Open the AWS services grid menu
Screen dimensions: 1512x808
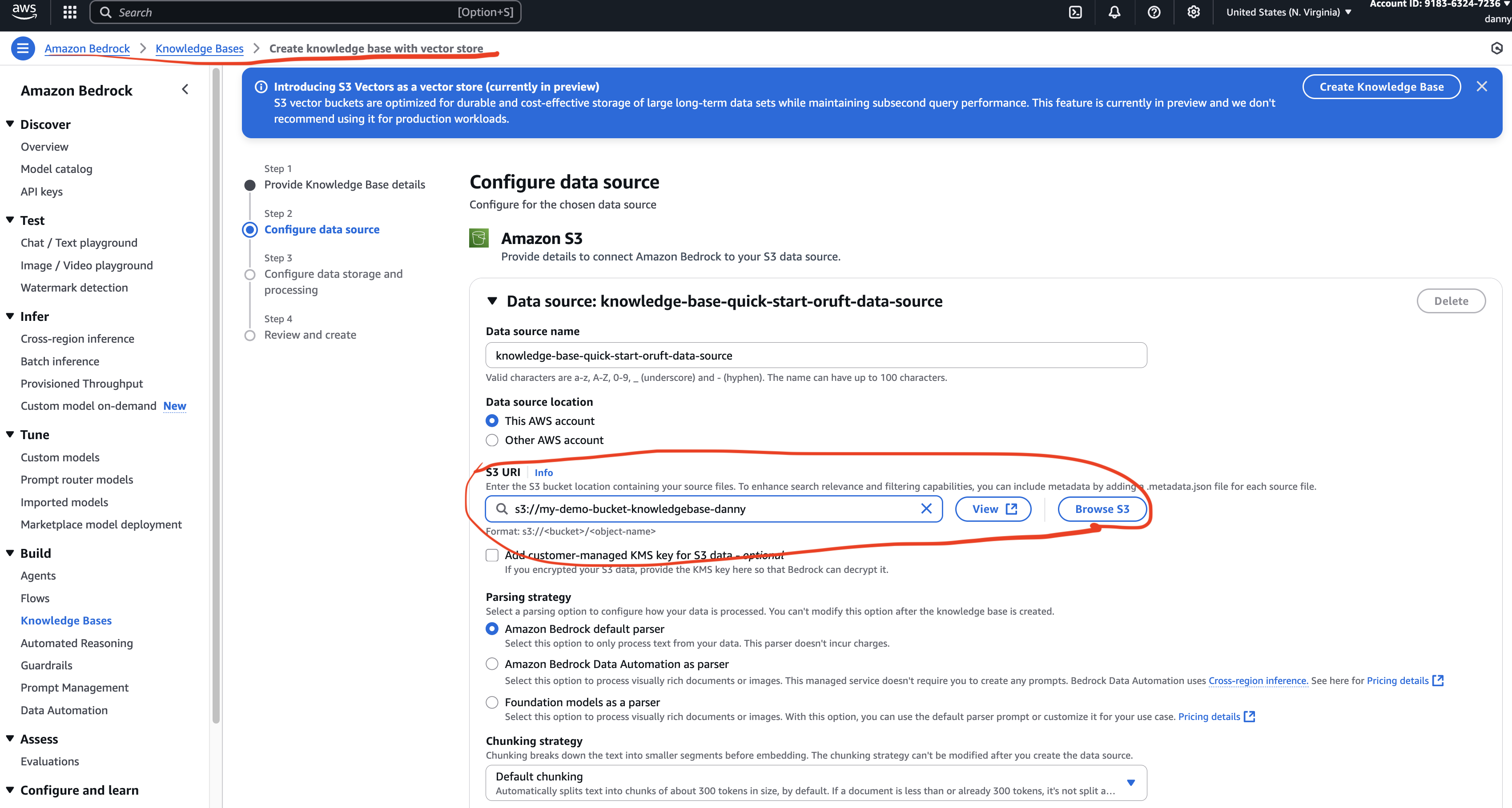(x=70, y=12)
